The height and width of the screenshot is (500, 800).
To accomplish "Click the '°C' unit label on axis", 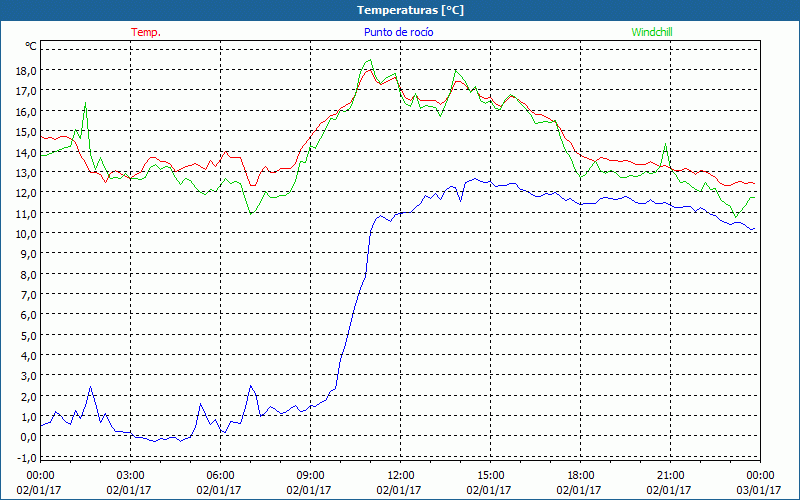I will (31, 46).
